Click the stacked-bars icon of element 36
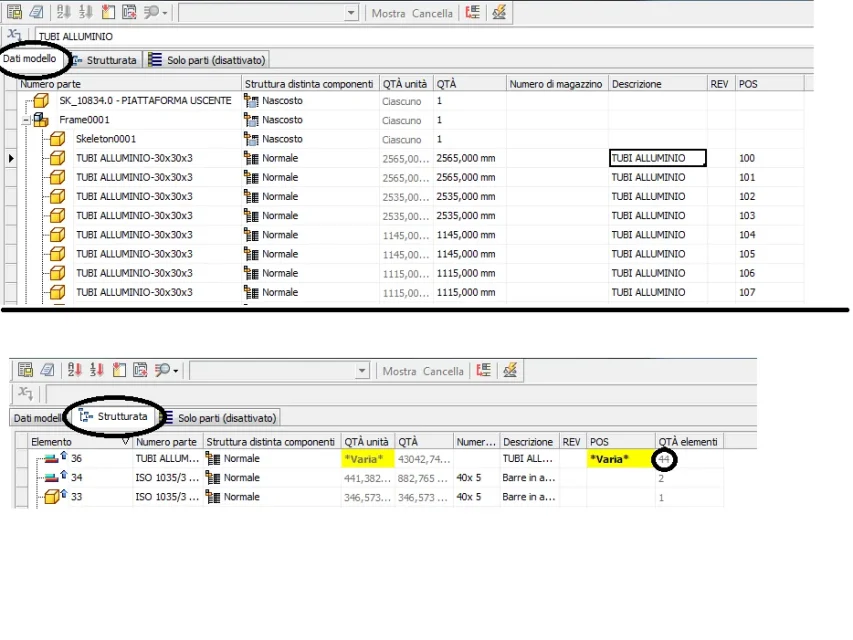Screen dimensions: 853x640 point(52,459)
